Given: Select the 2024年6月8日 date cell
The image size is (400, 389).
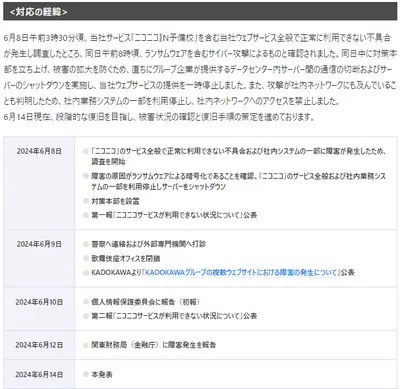Looking at the screenshot, I should click(x=39, y=183).
